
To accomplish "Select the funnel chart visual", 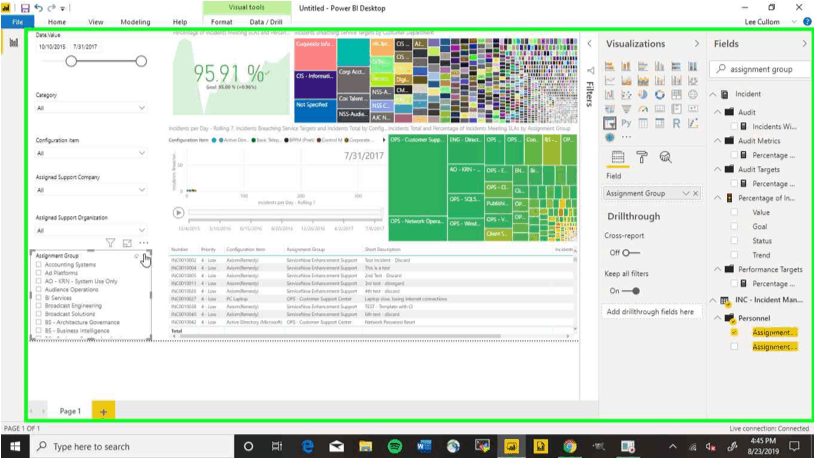I will [626, 109].
